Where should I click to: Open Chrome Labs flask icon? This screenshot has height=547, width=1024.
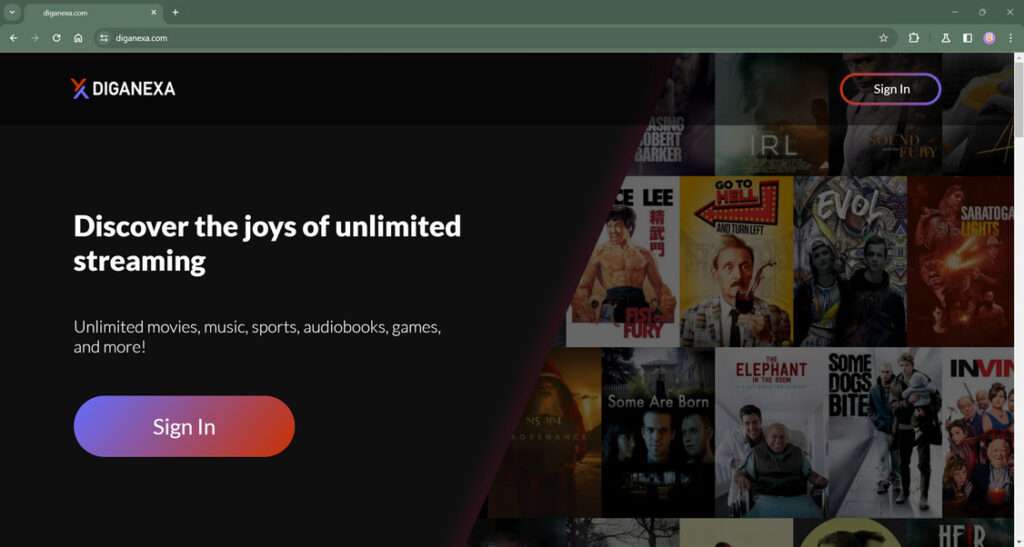click(x=945, y=38)
